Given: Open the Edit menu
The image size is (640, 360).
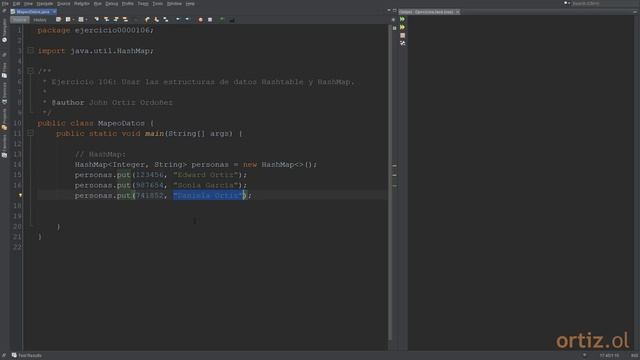Looking at the screenshot, I should pos(16,3).
